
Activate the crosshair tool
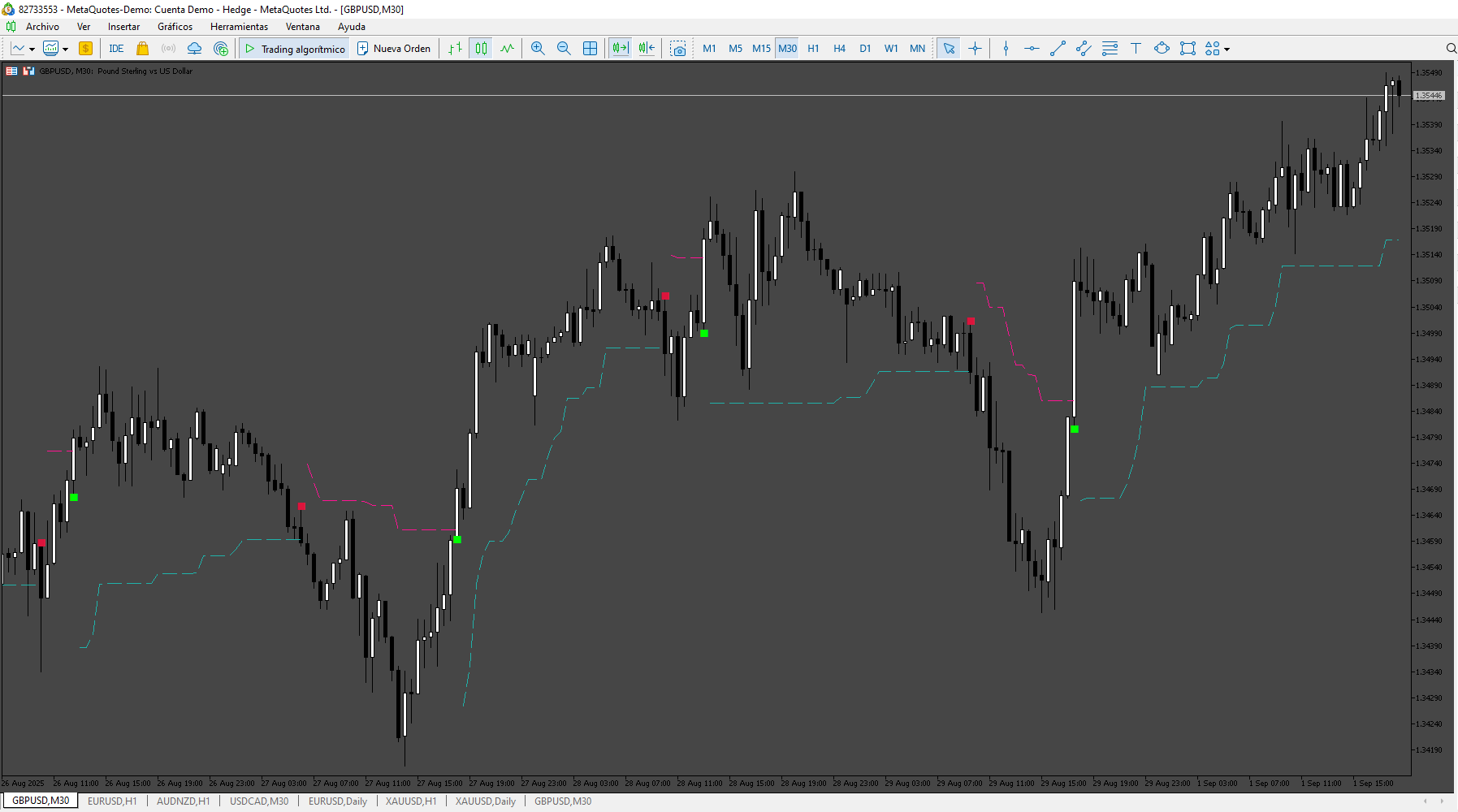(x=975, y=49)
